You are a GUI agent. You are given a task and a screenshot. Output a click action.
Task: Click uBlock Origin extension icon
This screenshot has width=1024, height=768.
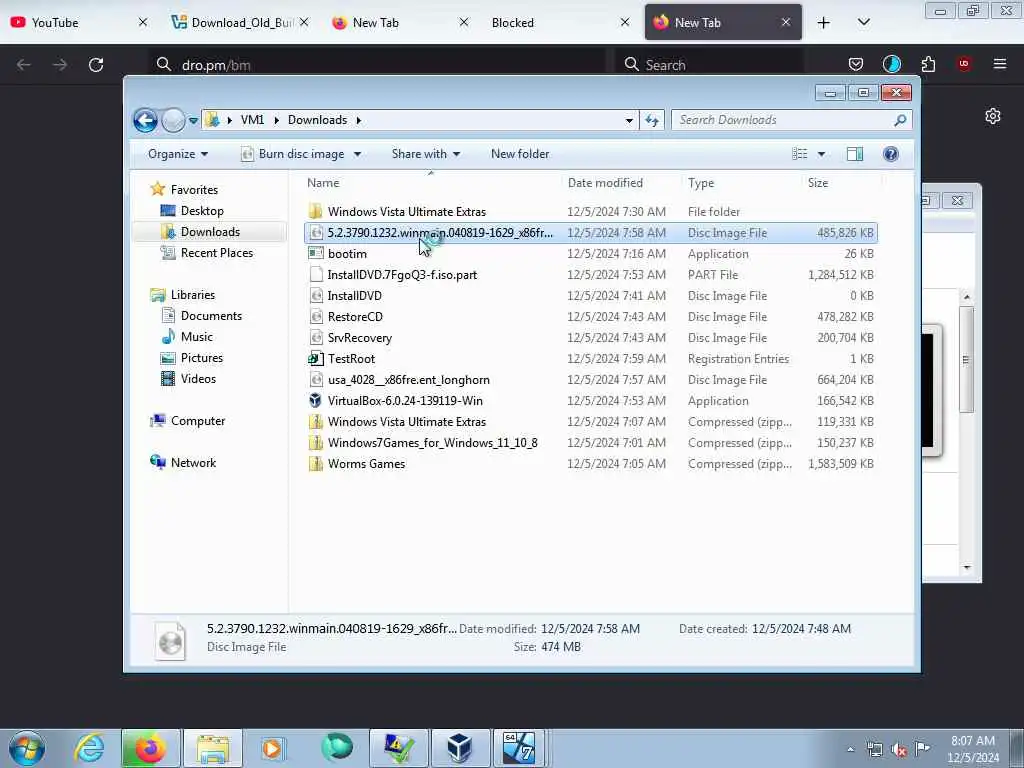tap(964, 64)
